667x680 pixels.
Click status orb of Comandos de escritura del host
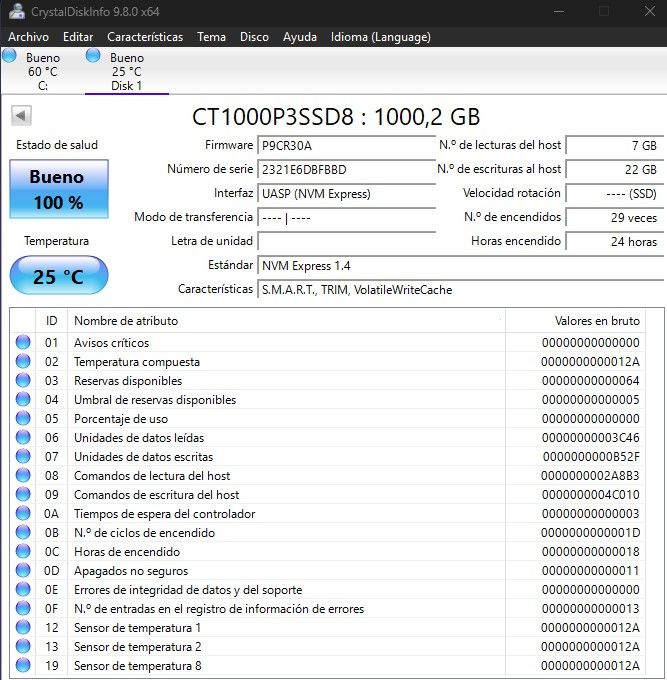(23, 494)
